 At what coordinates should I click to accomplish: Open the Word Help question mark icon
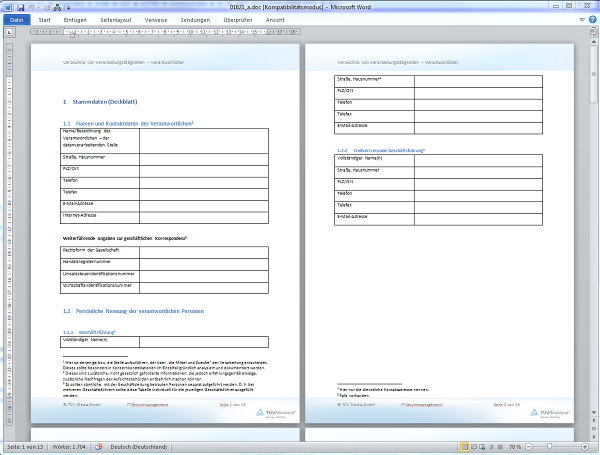(x=592, y=19)
